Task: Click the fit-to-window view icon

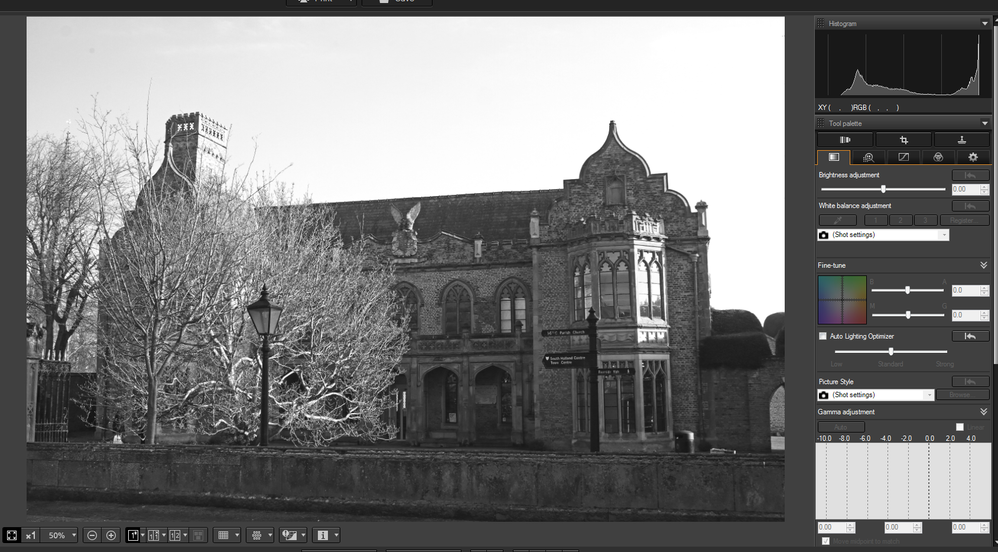Action: pos(11,535)
